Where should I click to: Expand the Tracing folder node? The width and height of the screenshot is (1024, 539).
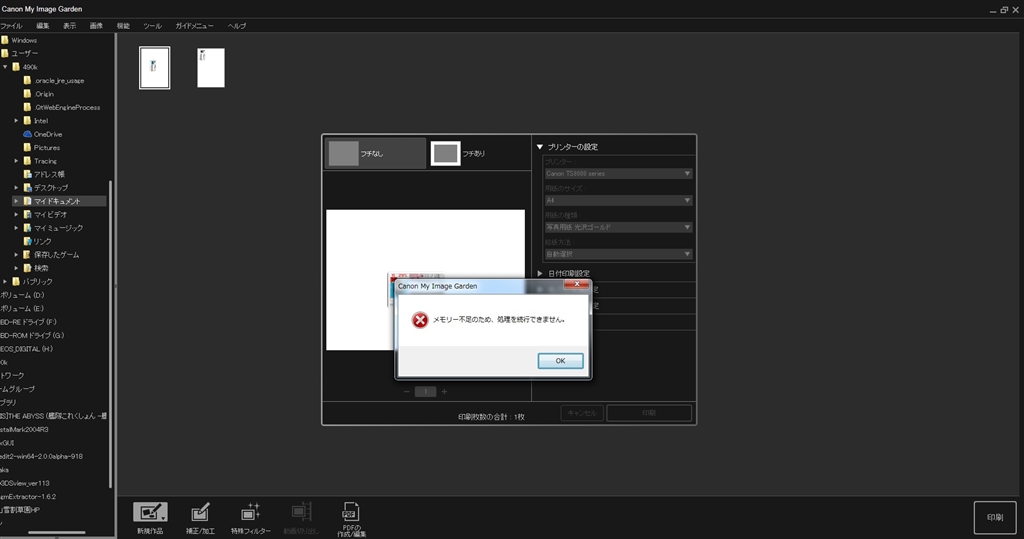pos(16,161)
